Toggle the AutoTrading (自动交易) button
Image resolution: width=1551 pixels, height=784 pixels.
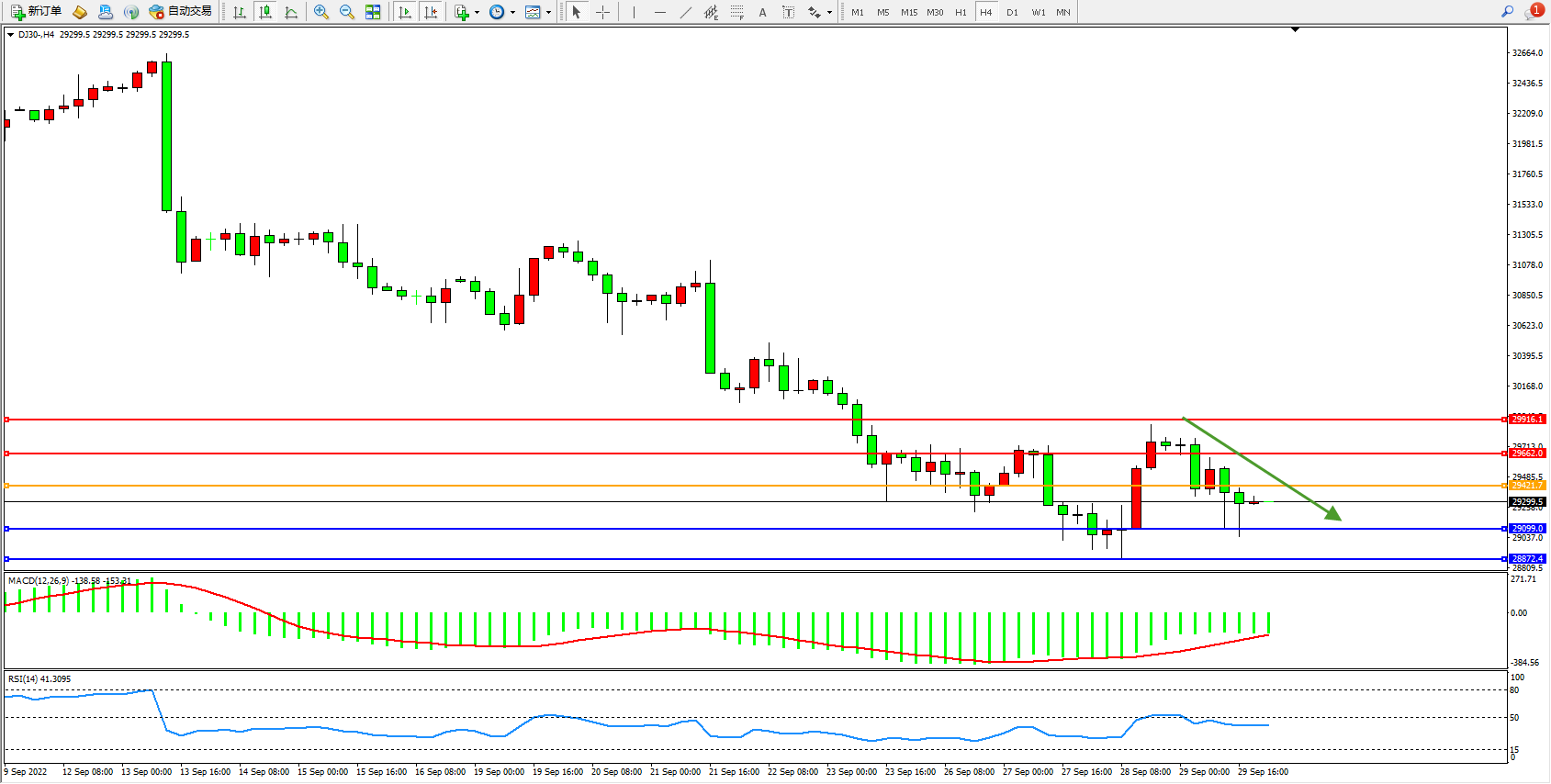181,12
